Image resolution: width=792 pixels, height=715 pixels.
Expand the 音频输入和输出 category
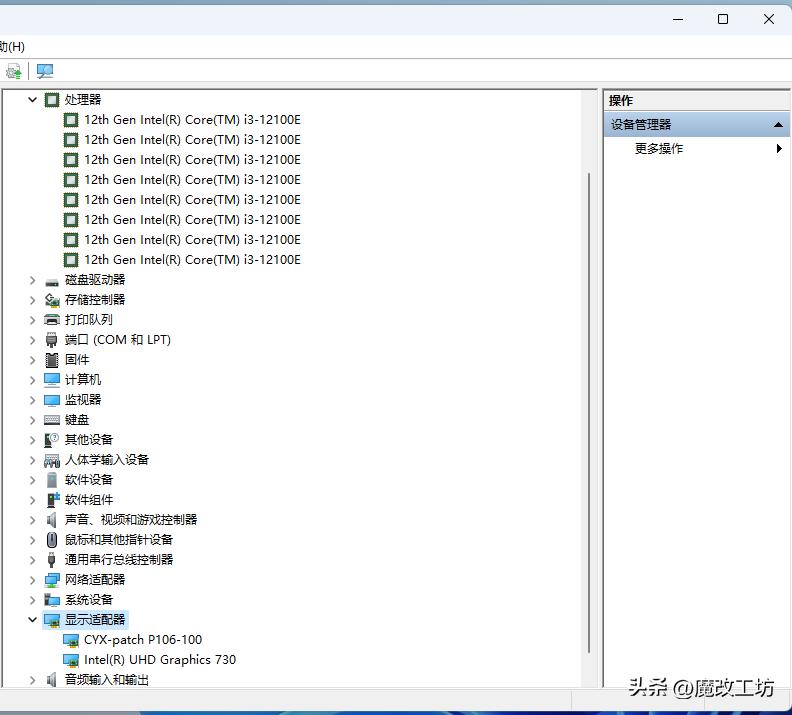(32, 680)
